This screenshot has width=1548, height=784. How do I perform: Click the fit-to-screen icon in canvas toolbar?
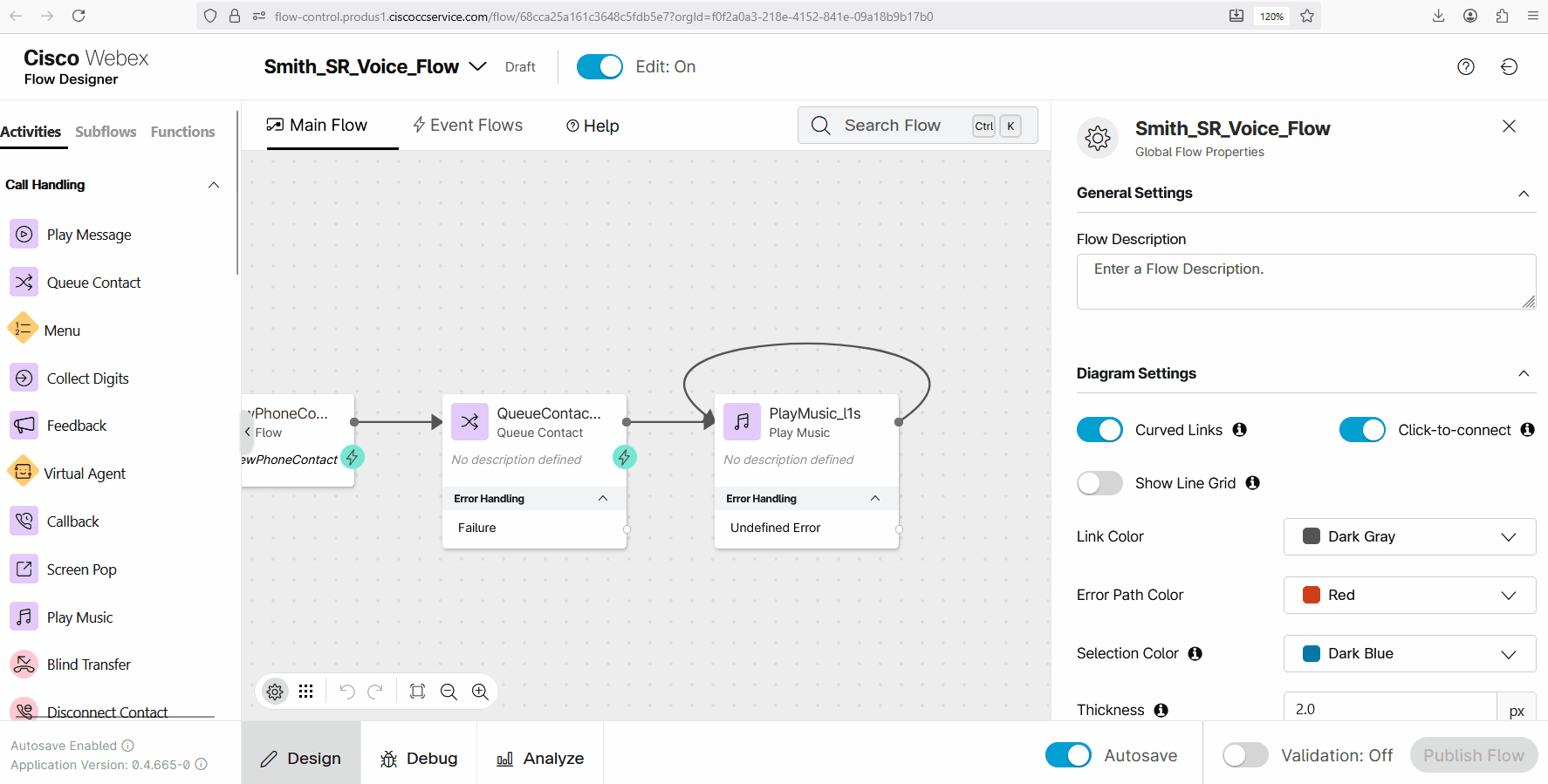point(417,692)
